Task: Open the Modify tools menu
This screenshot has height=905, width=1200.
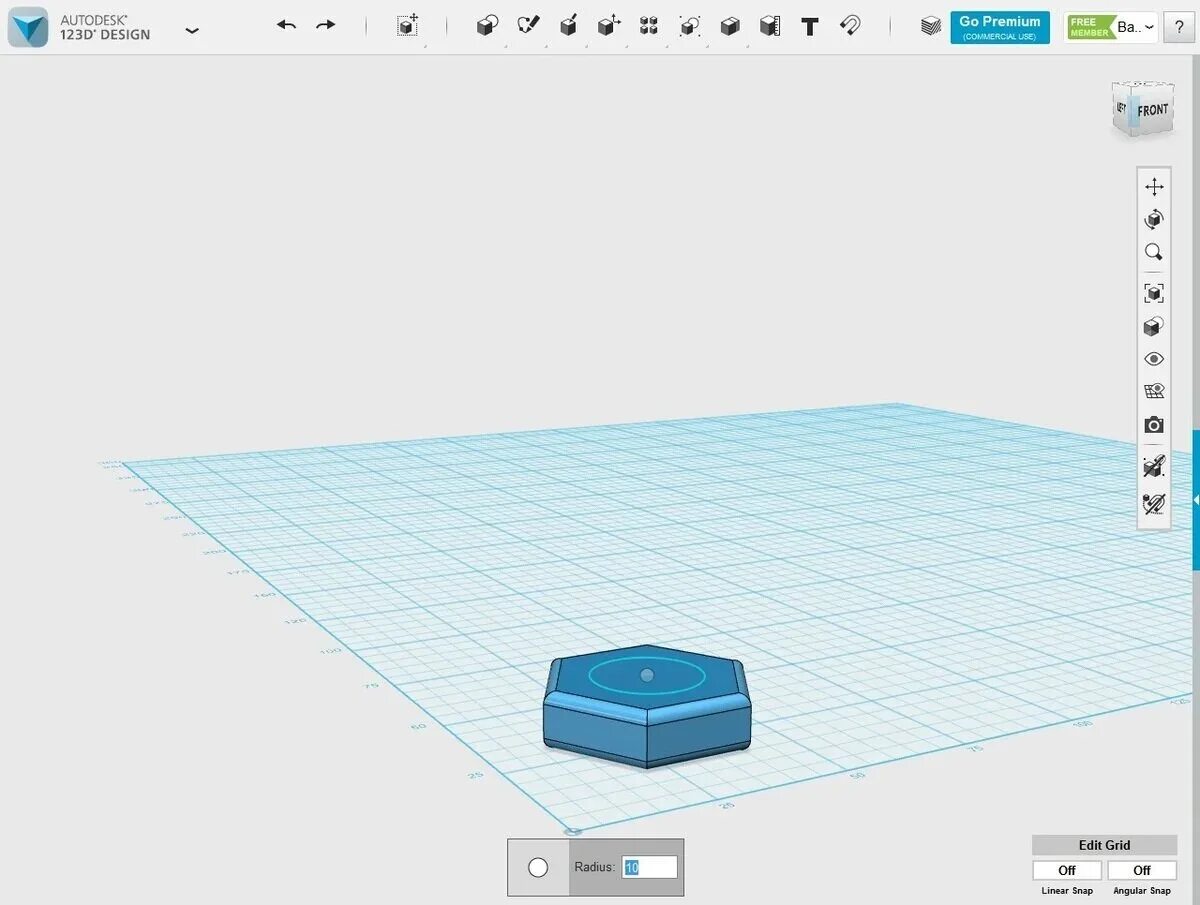Action: click(609, 27)
